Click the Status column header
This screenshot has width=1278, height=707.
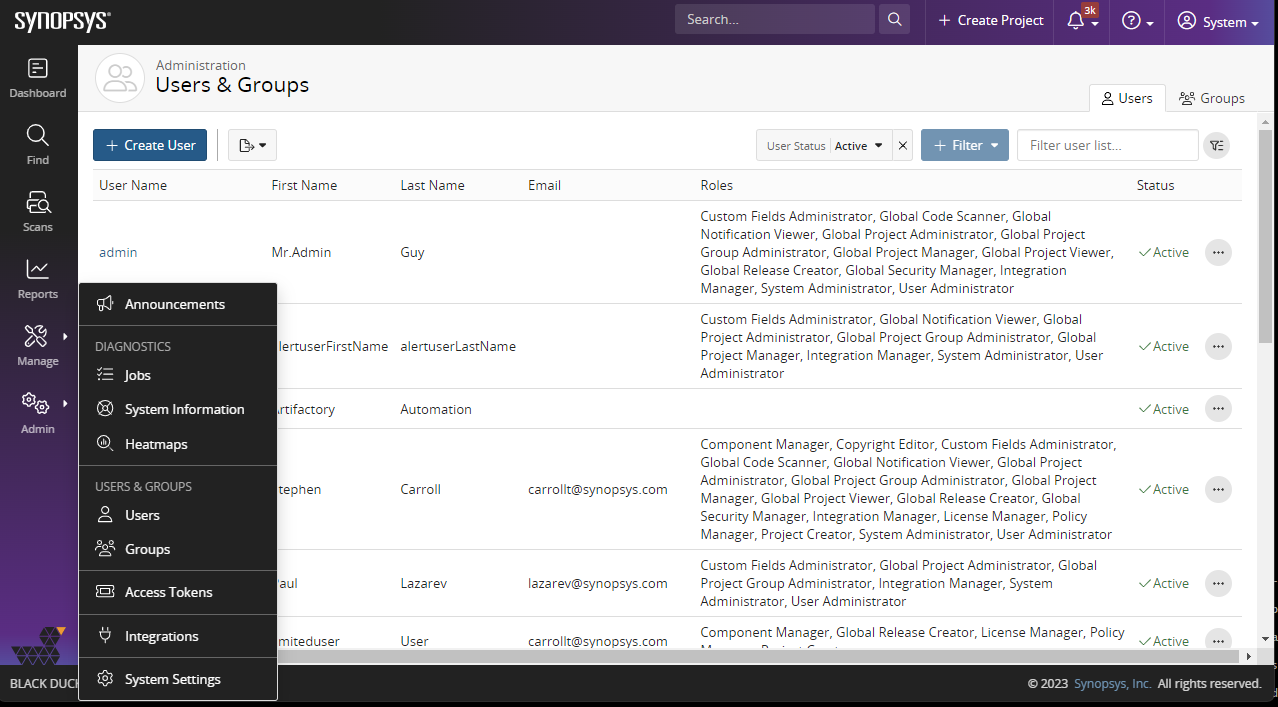click(x=1155, y=185)
